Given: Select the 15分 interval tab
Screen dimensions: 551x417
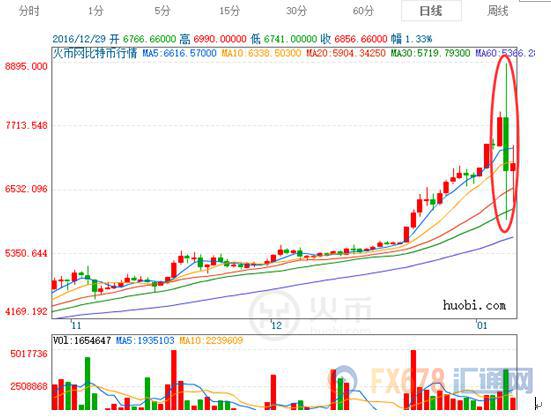Looking at the screenshot, I should [x=229, y=11].
